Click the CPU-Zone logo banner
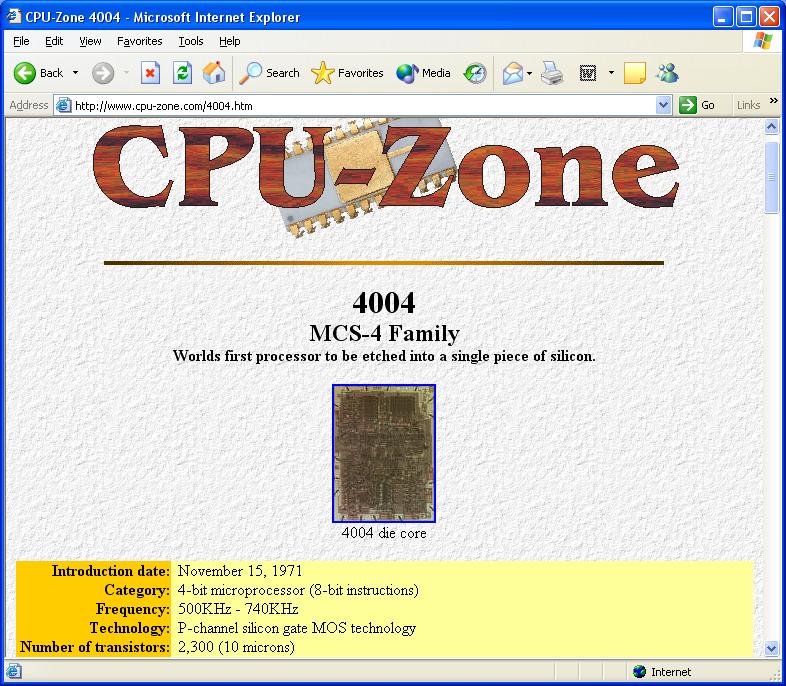Screen dimensions: 786x686 tap(385, 176)
